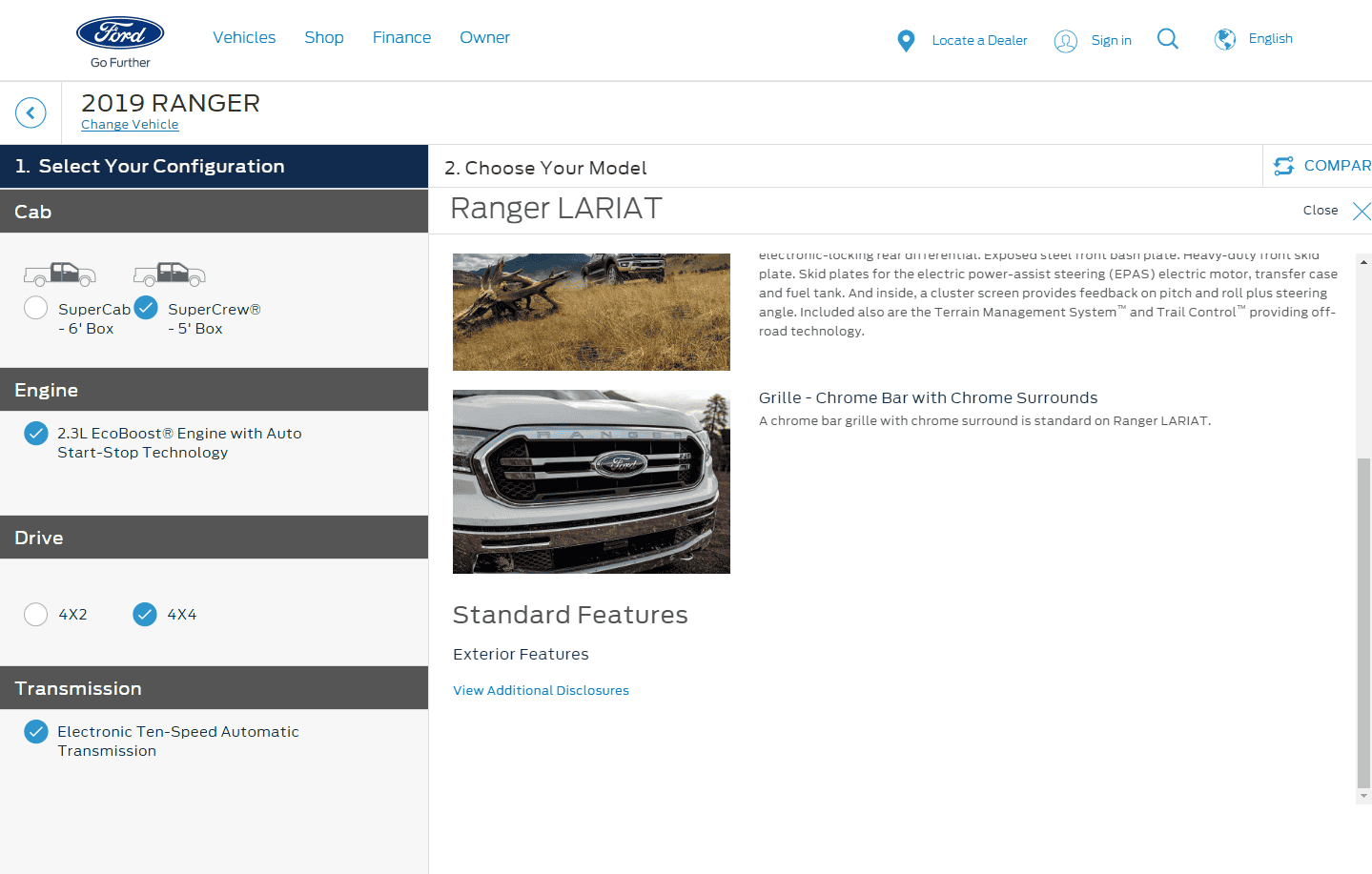Click the COMPARE button label
1372x874 pixels.
tap(1338, 166)
